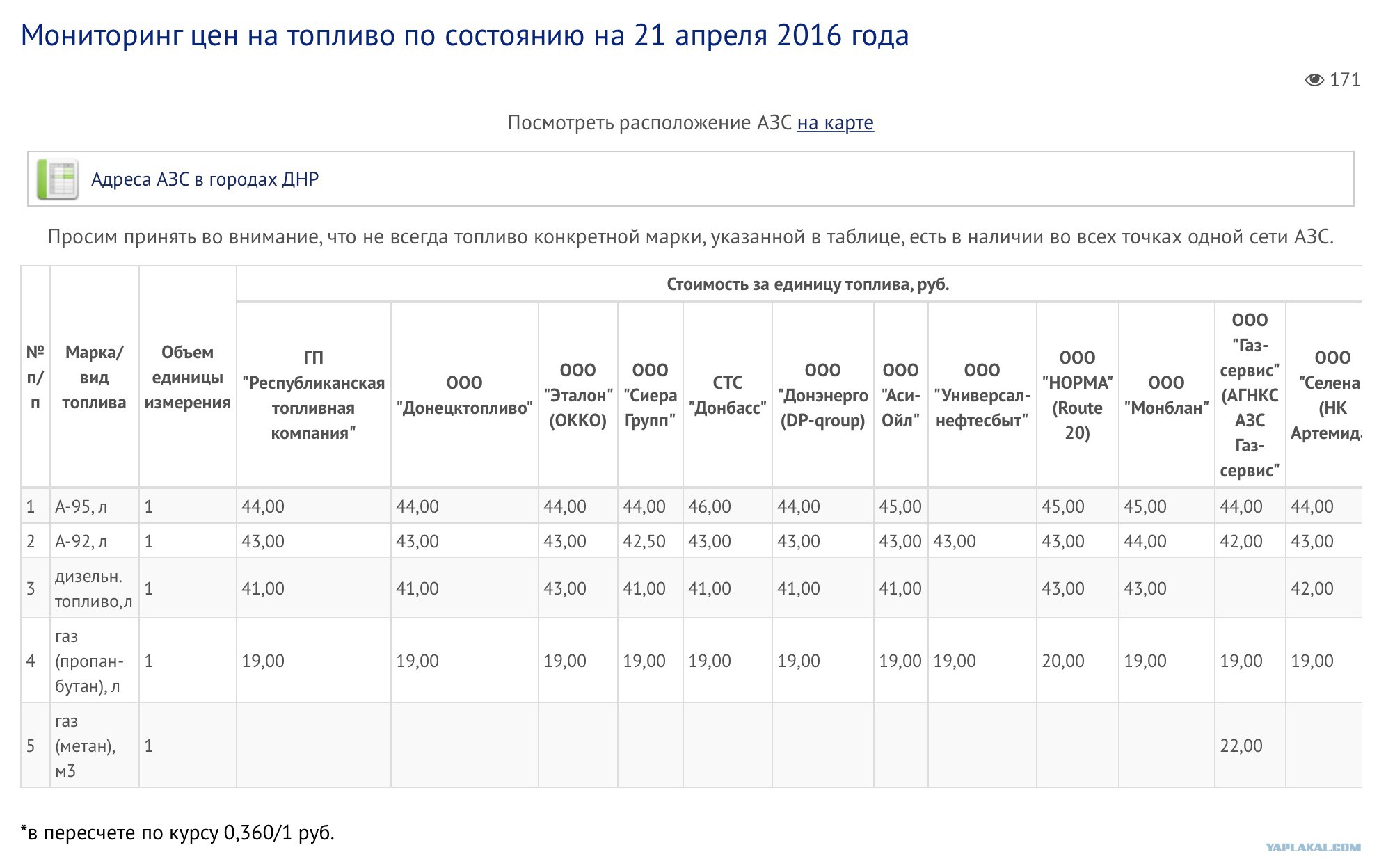Click the view count '171'

click(1345, 80)
